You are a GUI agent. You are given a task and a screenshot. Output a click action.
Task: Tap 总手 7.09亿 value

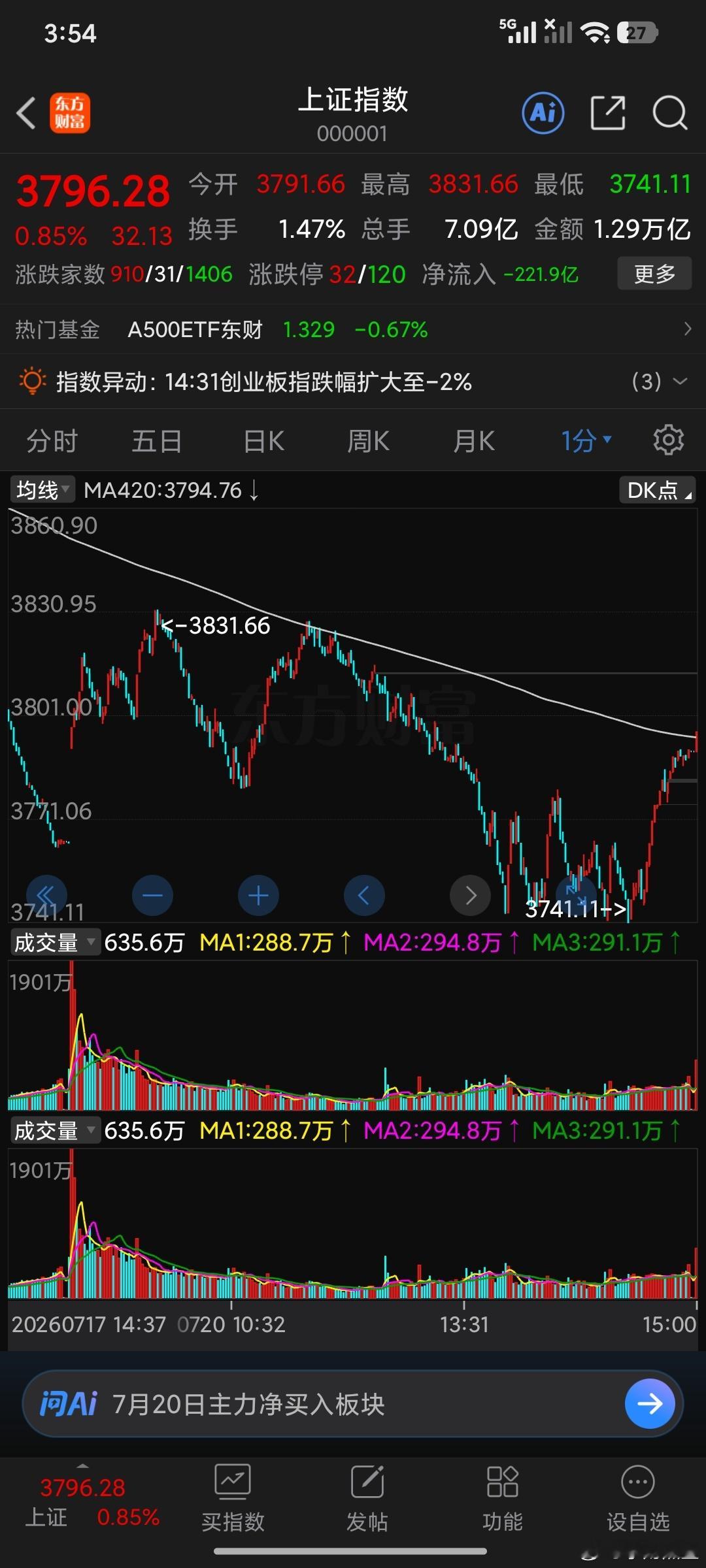(481, 229)
